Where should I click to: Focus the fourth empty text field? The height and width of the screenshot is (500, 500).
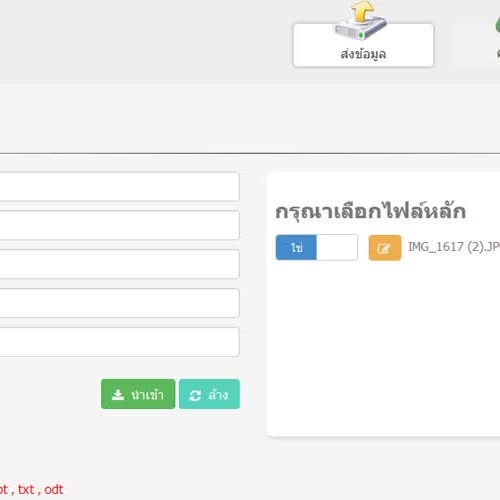click(119, 303)
